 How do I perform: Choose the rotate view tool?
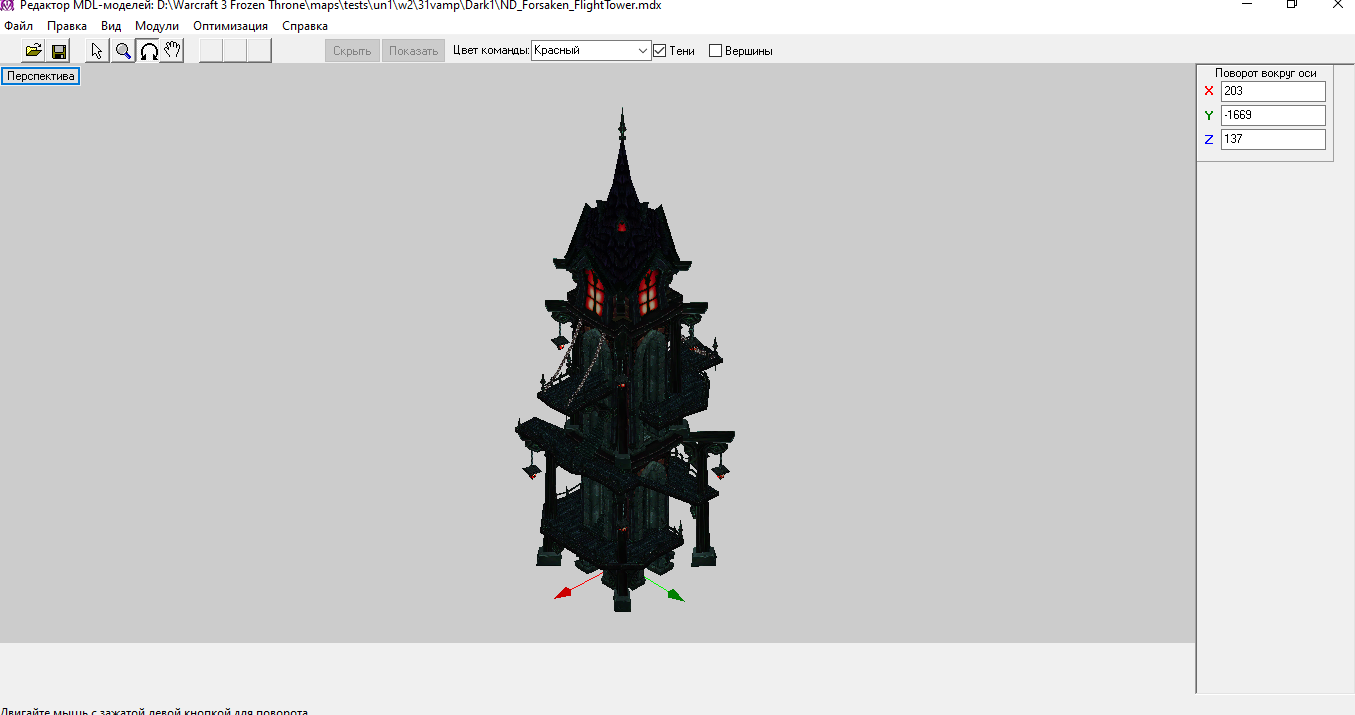[148, 51]
